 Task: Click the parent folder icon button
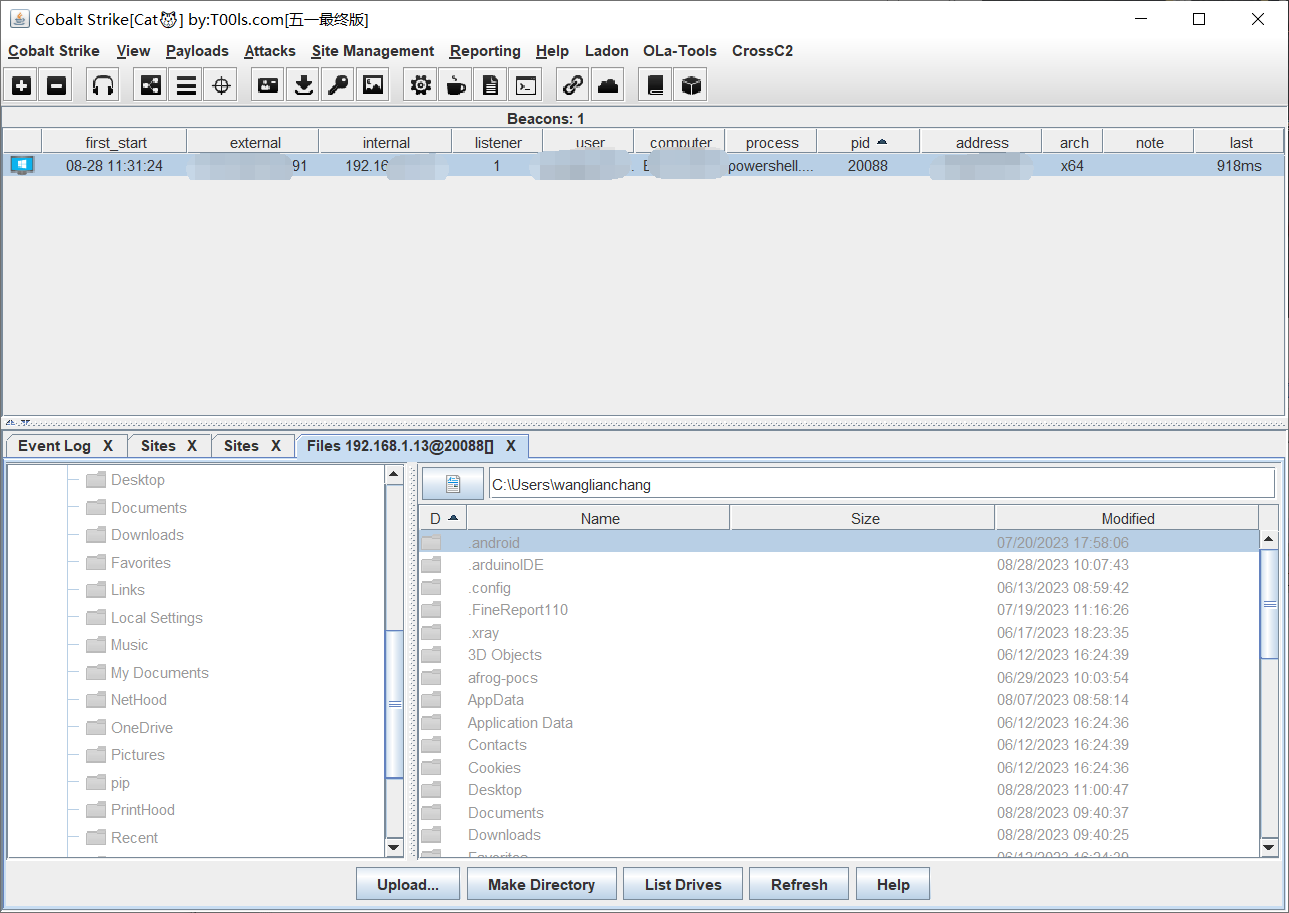click(x=453, y=484)
